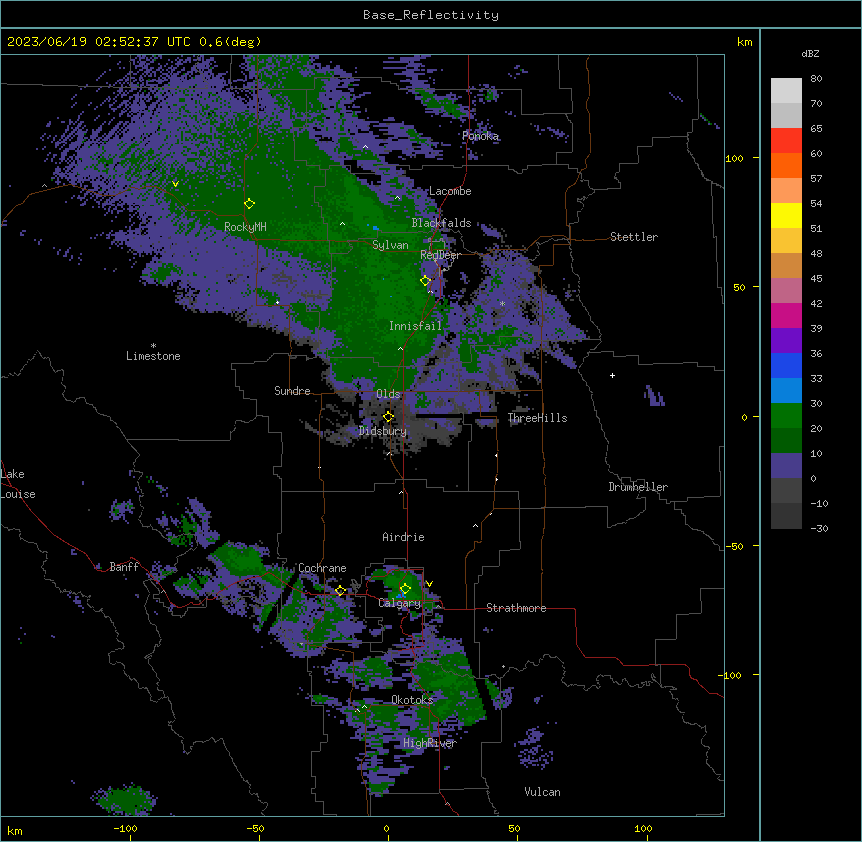This screenshot has width=862, height=842.
Task: Click the Vulcan city label
Action: click(x=542, y=792)
